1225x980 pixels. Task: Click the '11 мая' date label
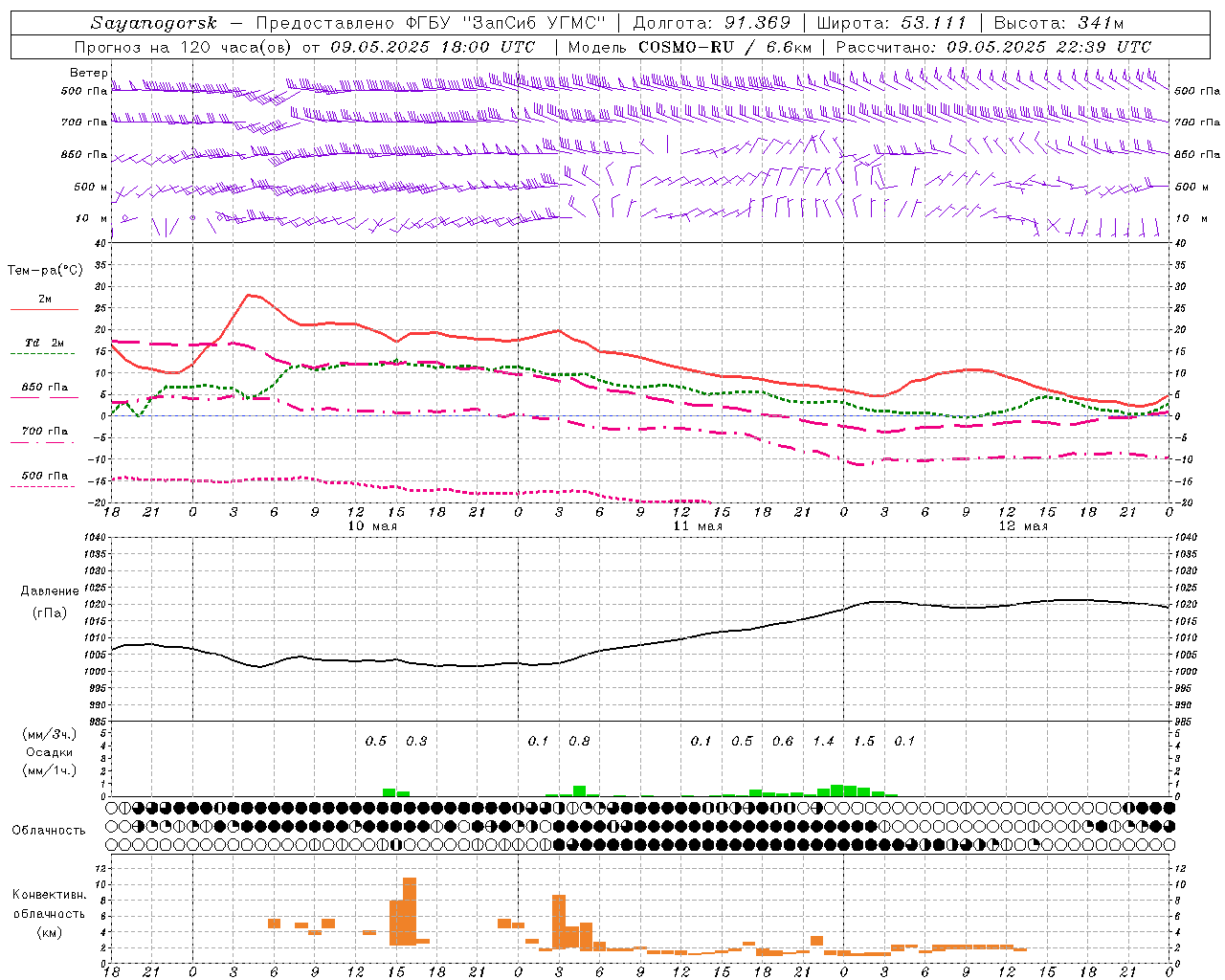(x=698, y=526)
